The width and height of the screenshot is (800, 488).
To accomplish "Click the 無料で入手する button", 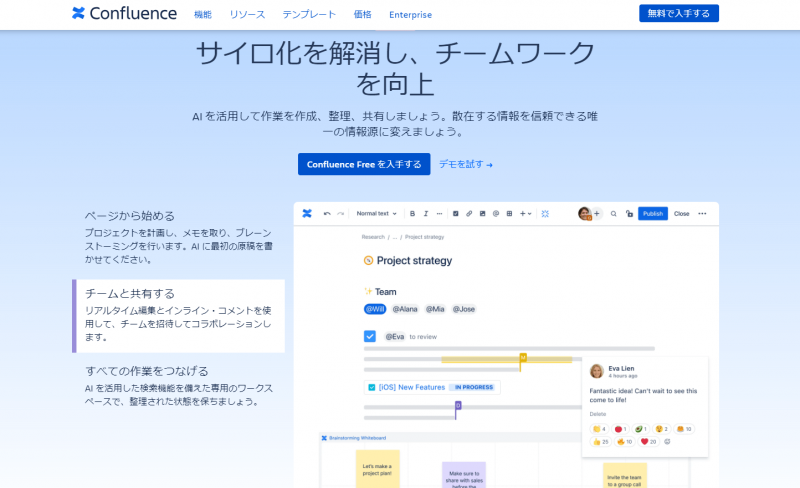I will 678,14.
